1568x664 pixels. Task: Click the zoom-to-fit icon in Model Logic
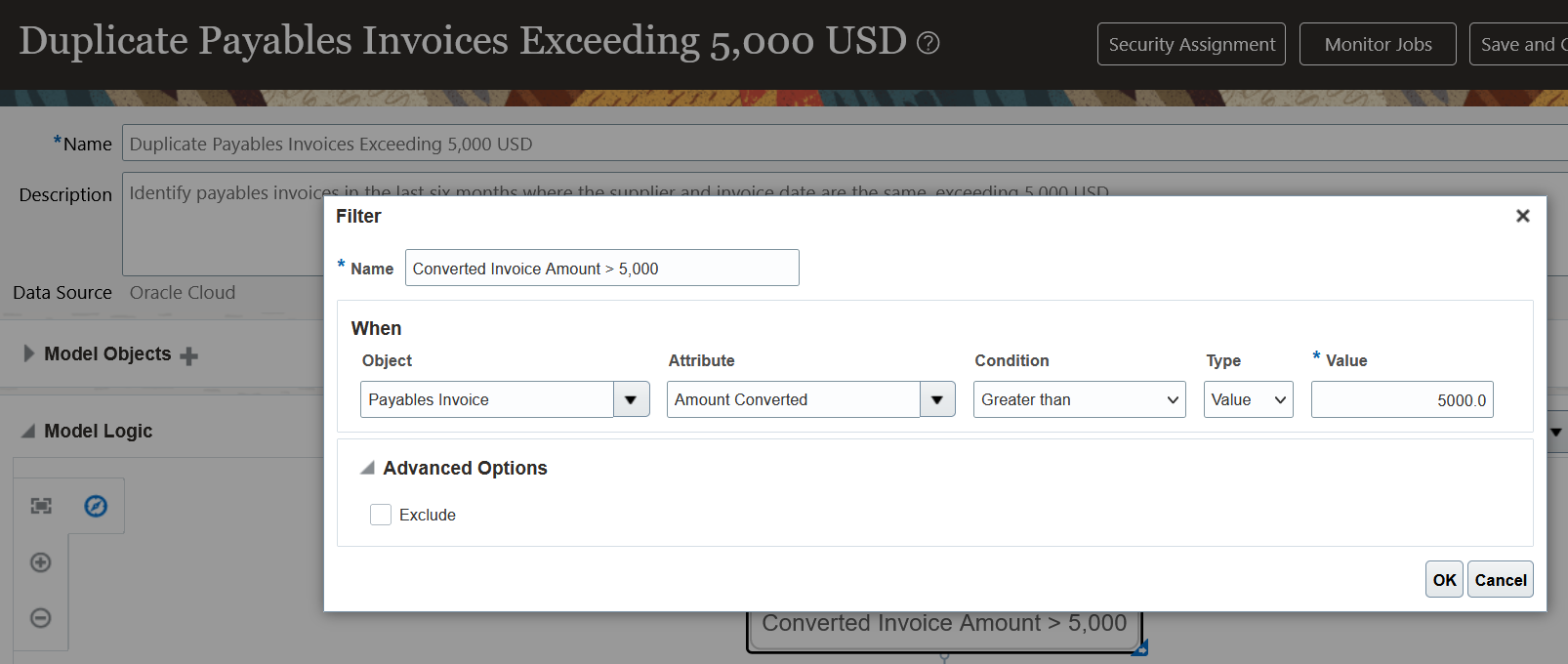click(41, 506)
